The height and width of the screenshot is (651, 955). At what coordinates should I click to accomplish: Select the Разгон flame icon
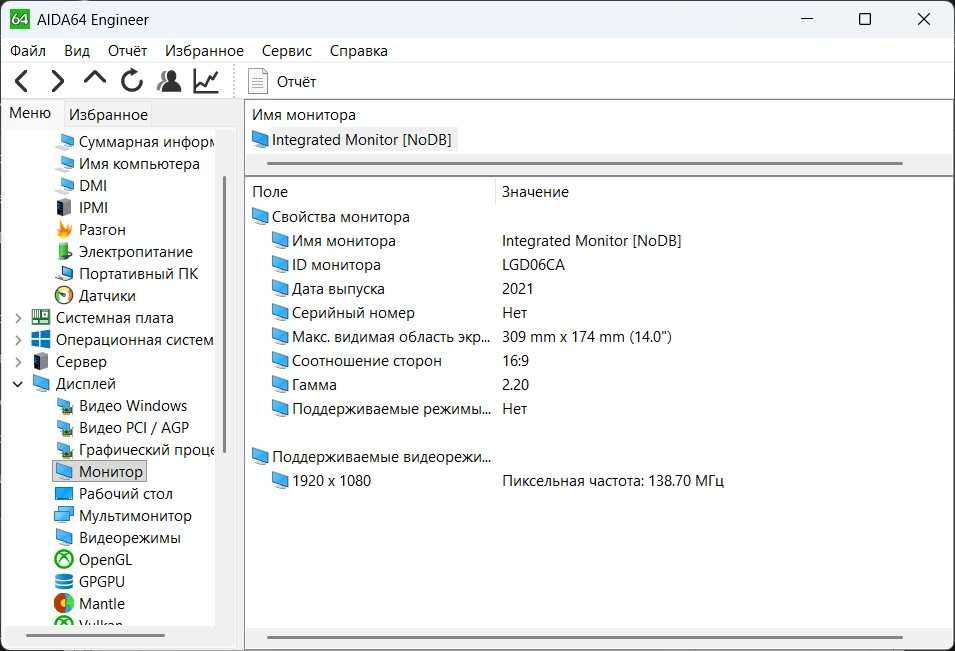[64, 230]
